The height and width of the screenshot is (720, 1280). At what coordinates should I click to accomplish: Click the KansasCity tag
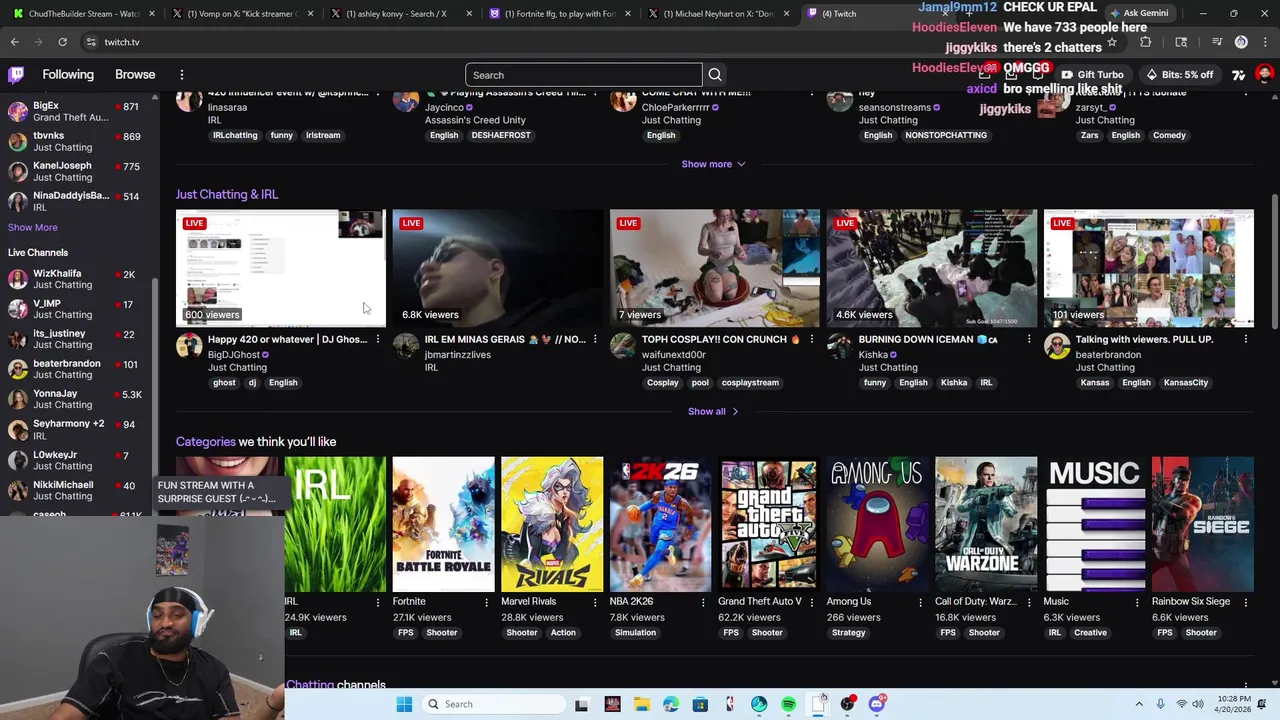1186,383
